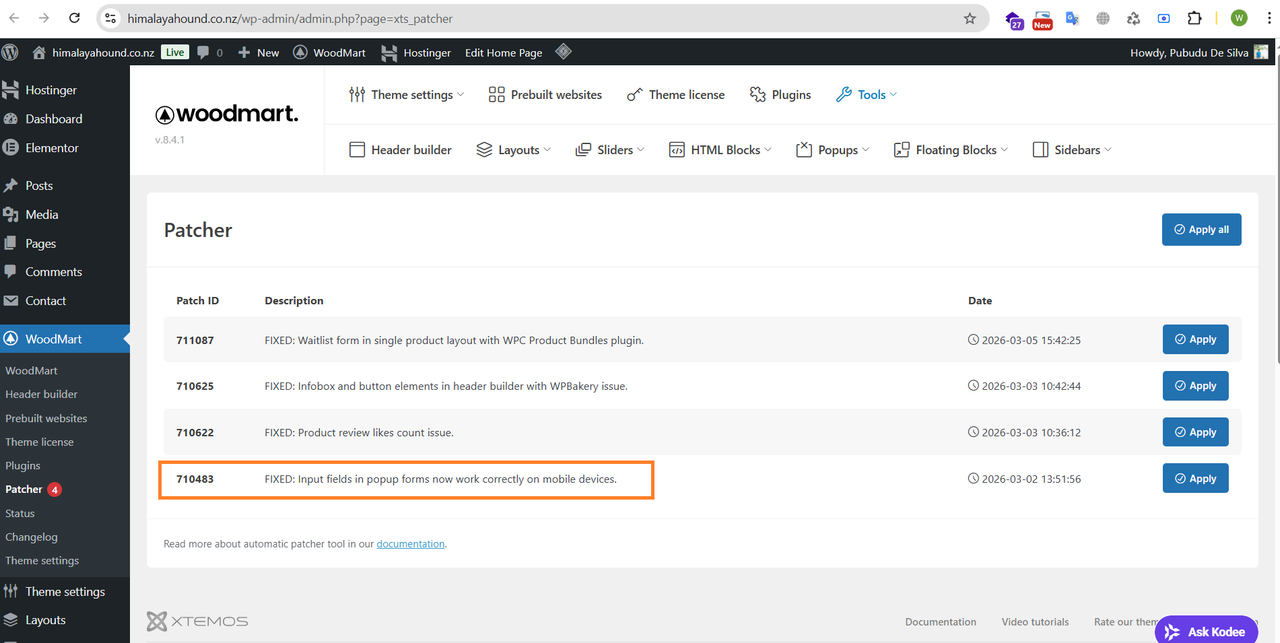
Task: Expand the Tools dropdown
Action: 867,95
